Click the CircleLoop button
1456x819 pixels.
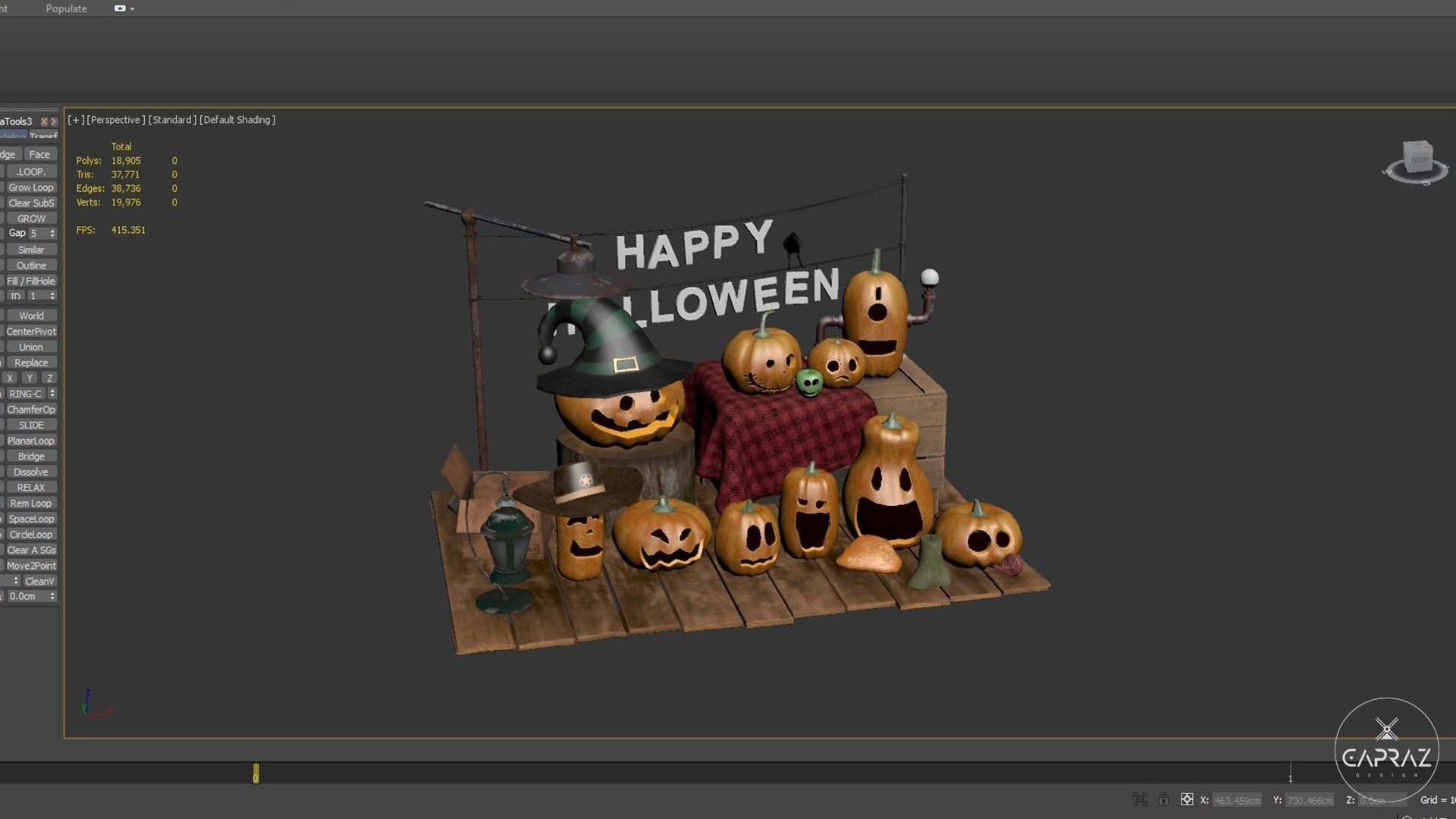[31, 535]
